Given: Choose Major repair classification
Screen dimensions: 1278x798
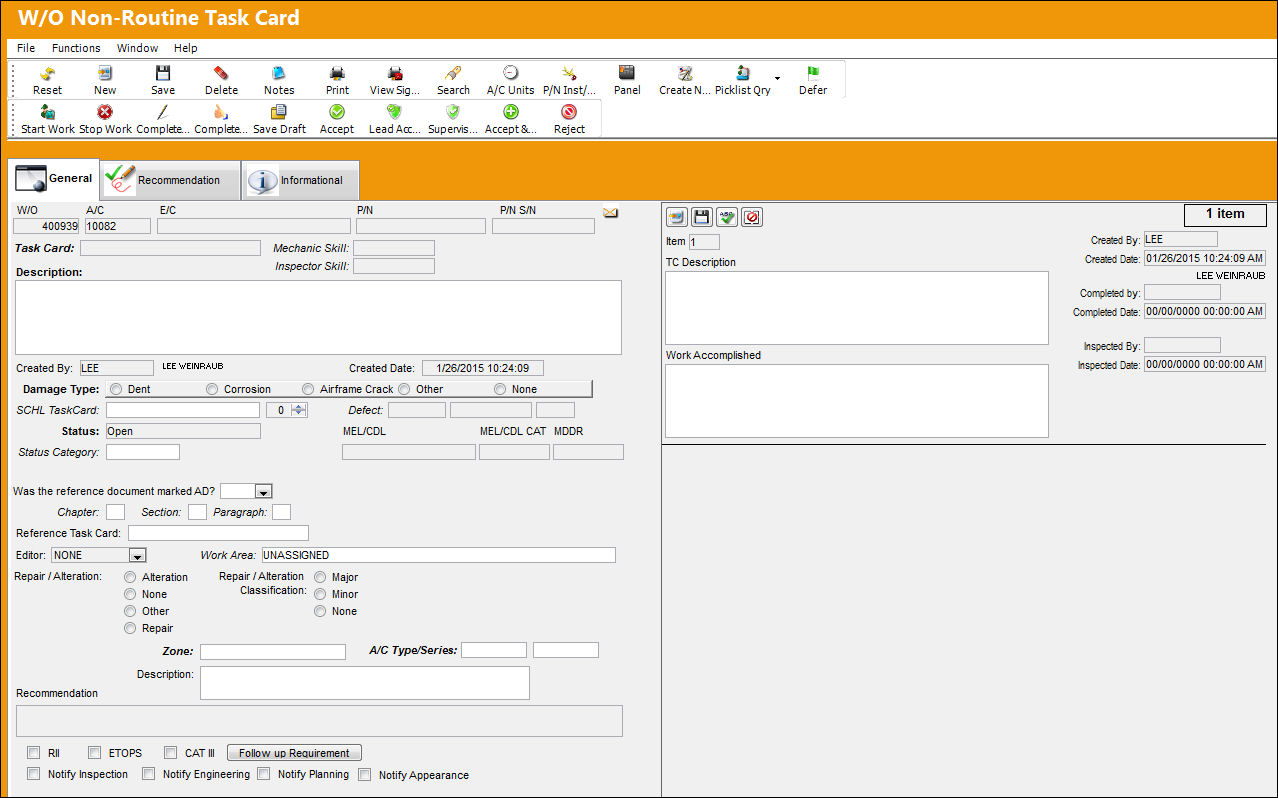Looking at the screenshot, I should click(x=320, y=577).
